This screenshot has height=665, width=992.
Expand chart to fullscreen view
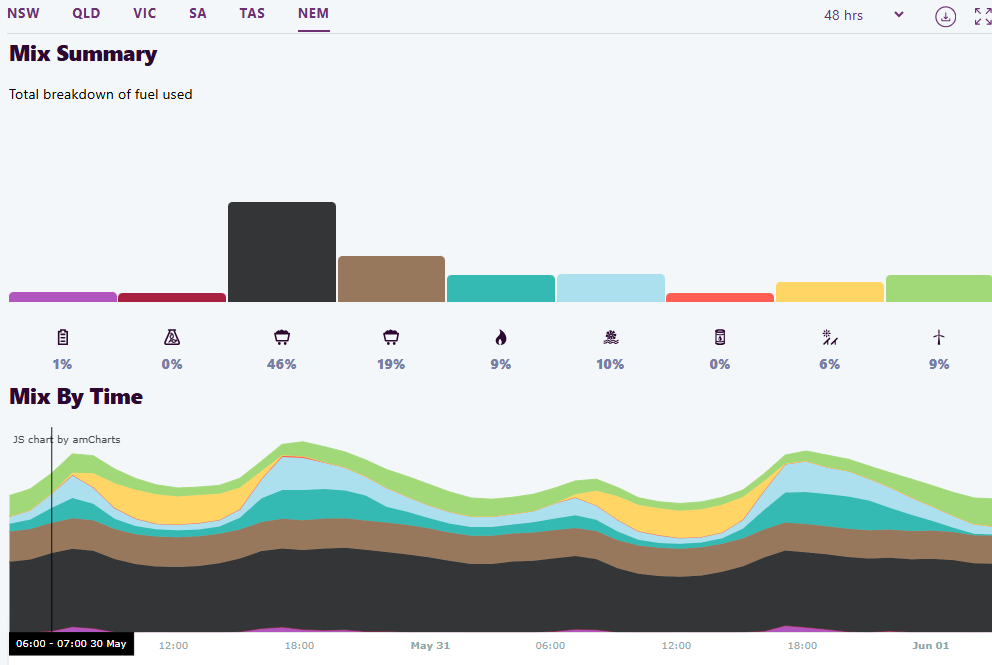982,16
